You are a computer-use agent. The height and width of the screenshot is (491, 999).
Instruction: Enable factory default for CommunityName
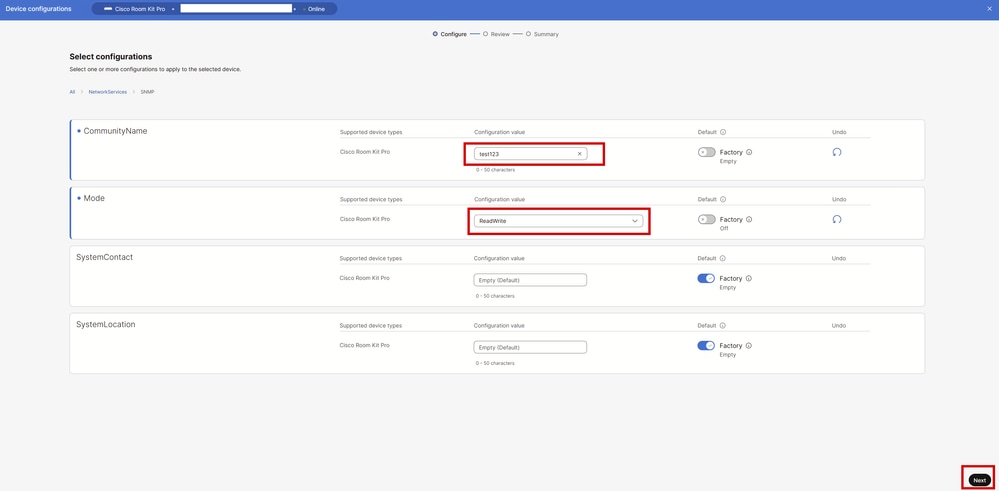pos(706,152)
